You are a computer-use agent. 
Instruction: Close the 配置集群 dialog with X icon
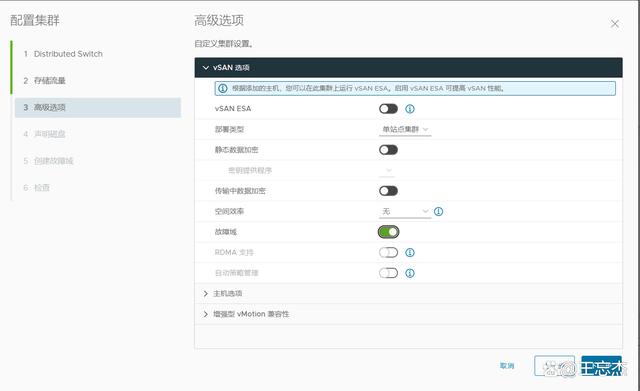point(615,24)
